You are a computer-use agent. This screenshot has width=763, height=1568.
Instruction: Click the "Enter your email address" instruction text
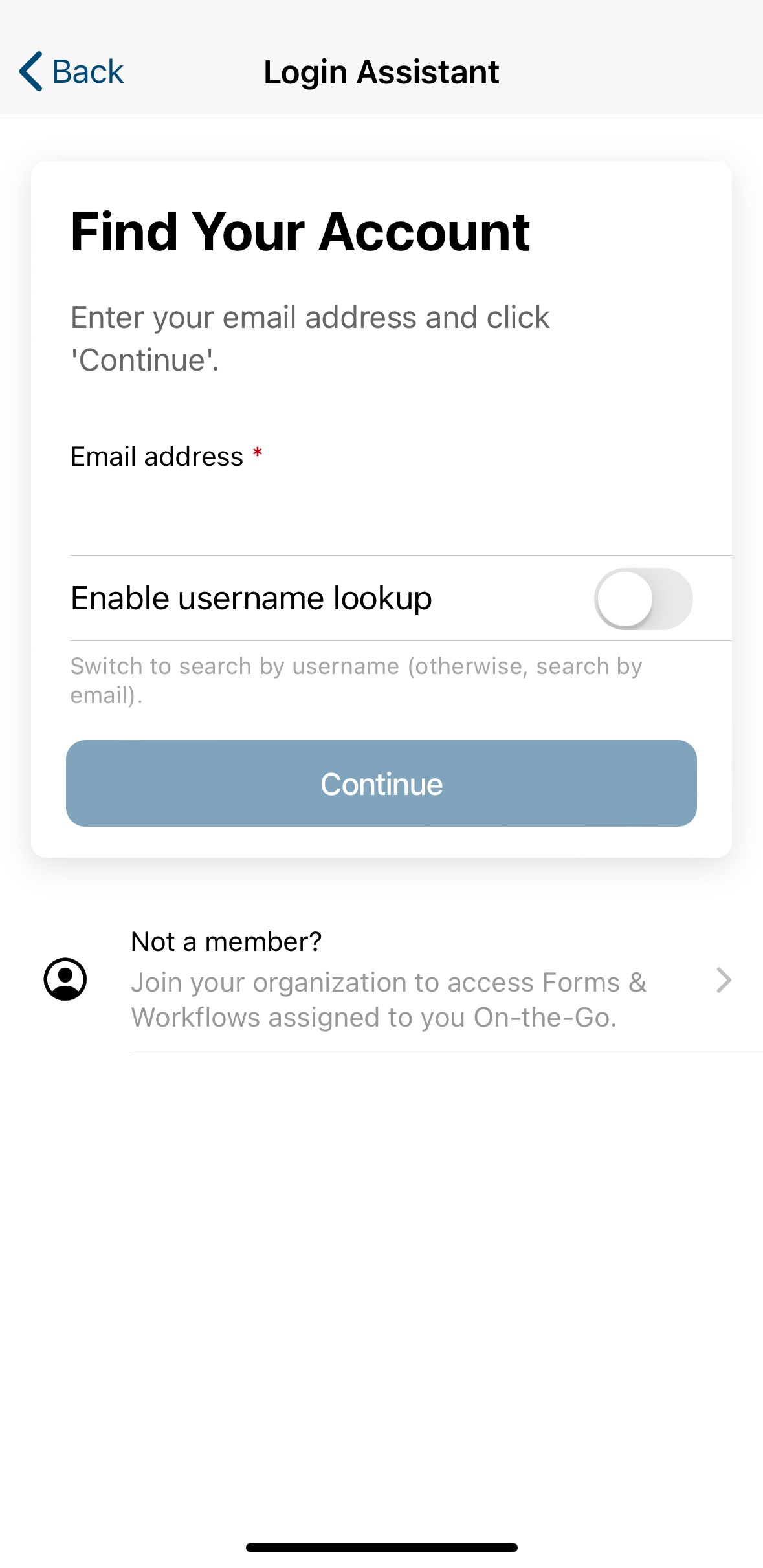310,338
